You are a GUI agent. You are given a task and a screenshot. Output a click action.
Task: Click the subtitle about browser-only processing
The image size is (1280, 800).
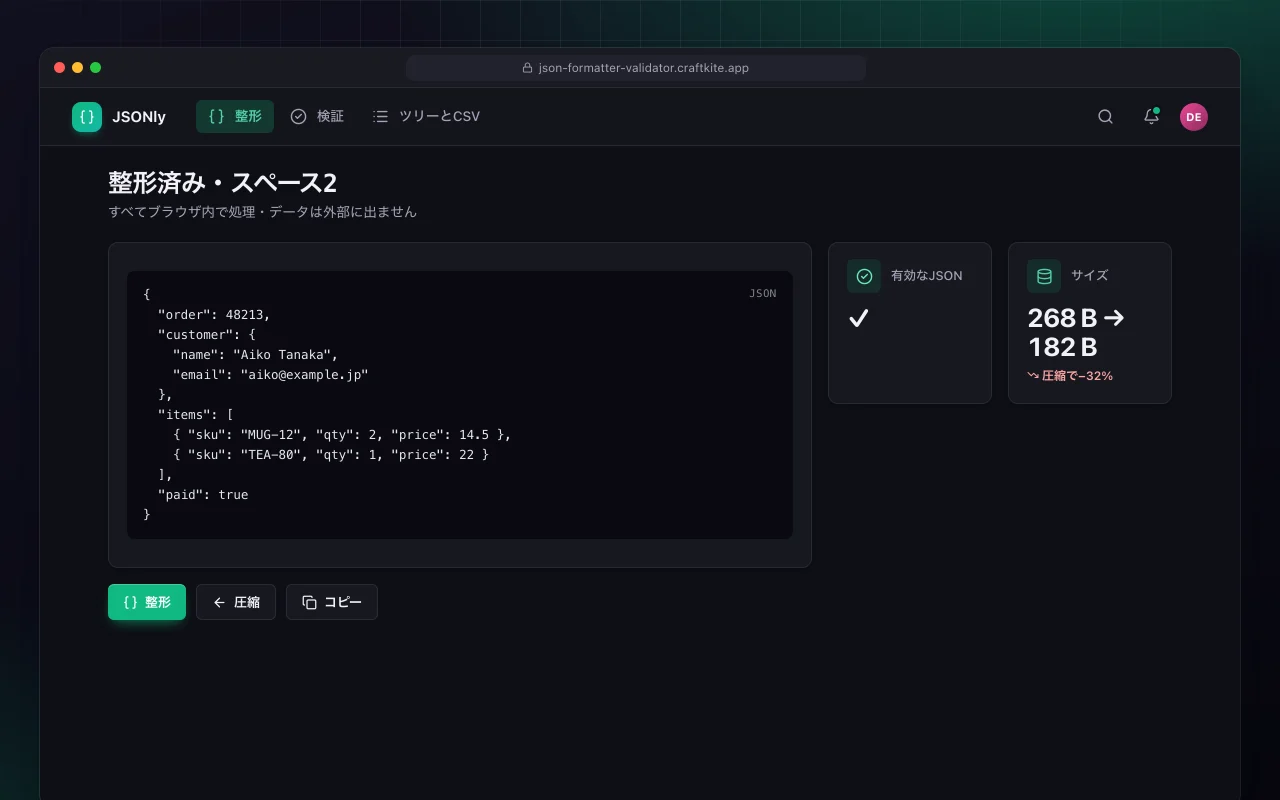click(262, 212)
